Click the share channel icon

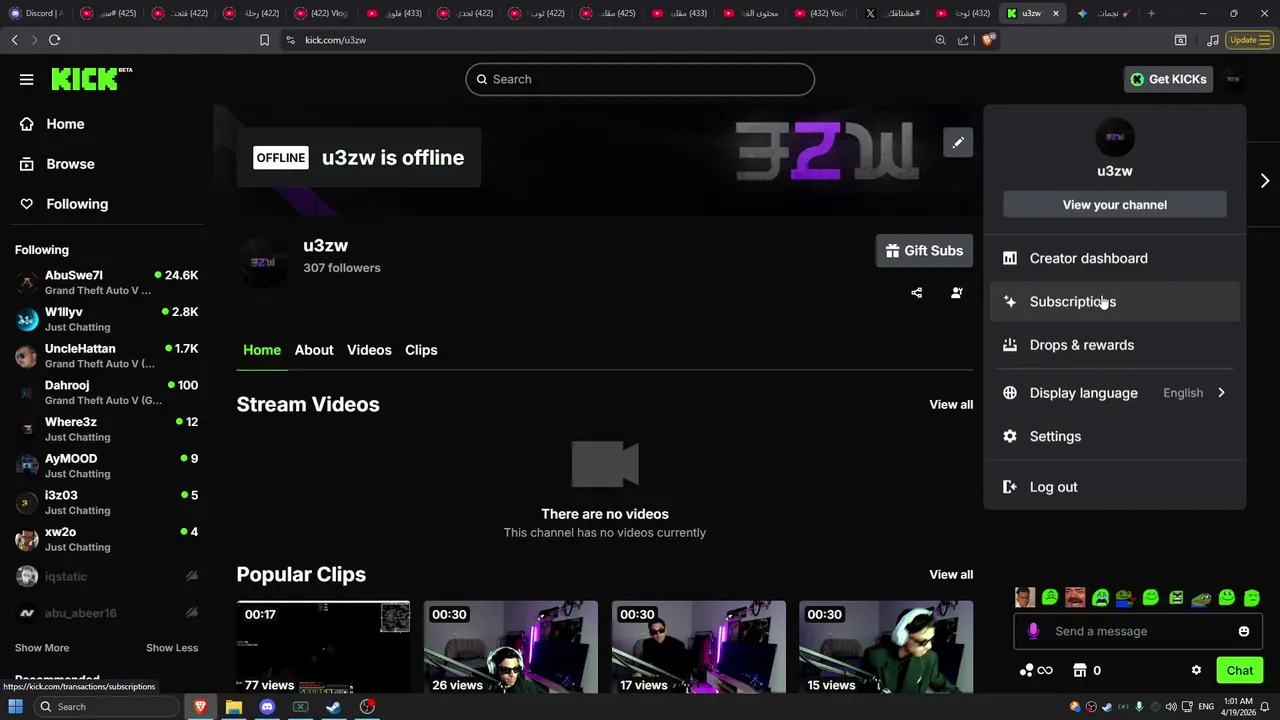pos(916,293)
